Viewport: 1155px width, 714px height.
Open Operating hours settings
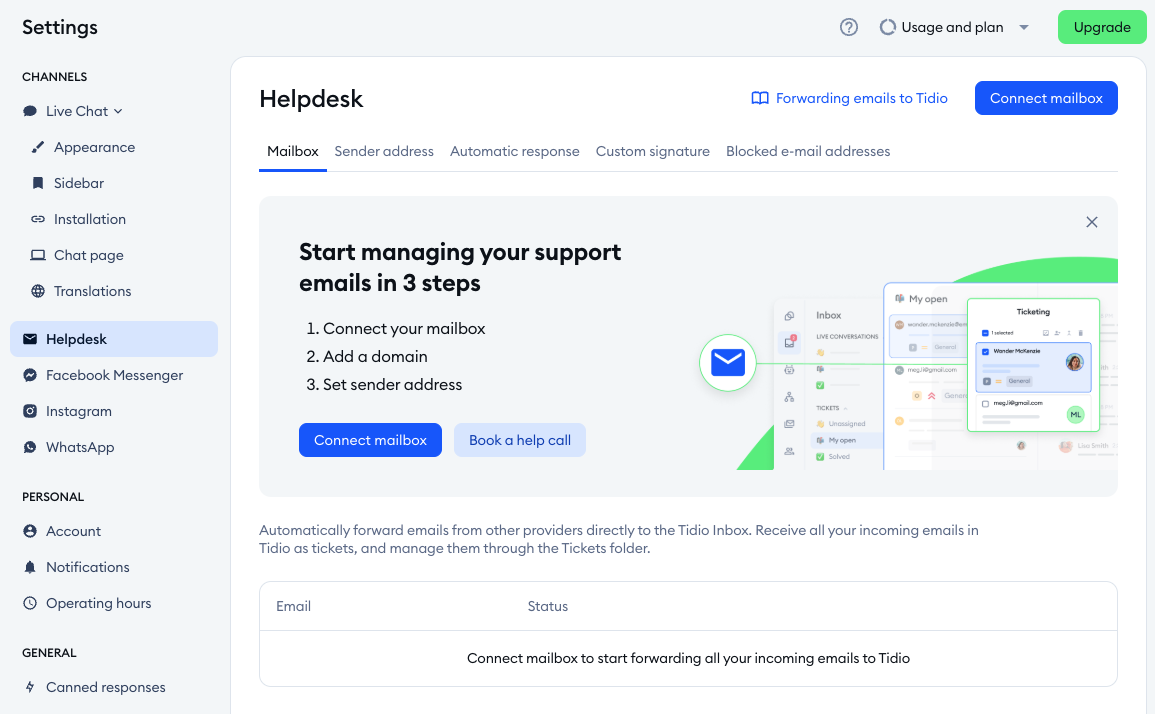99,603
